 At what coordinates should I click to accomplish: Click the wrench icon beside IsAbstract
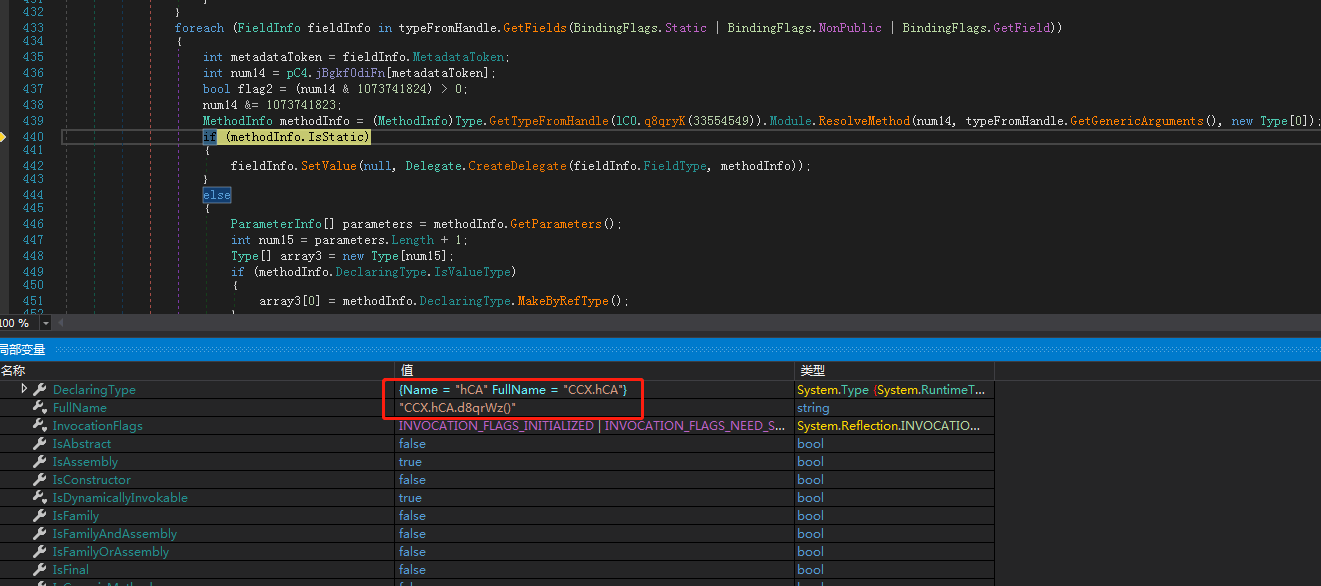click(40, 443)
